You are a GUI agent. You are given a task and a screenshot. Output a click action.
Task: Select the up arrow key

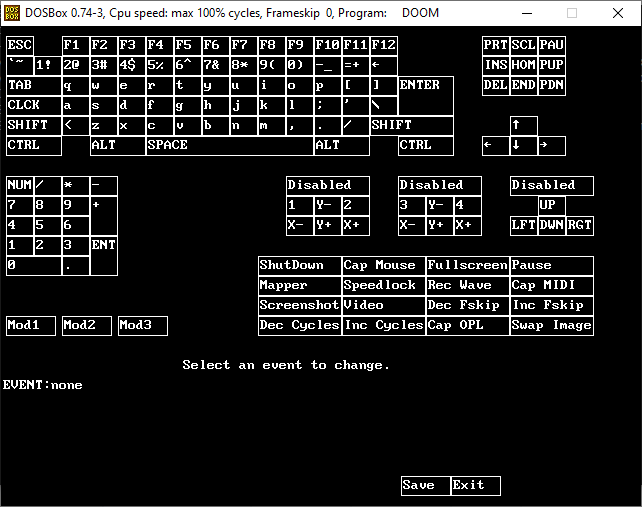tap(524, 125)
